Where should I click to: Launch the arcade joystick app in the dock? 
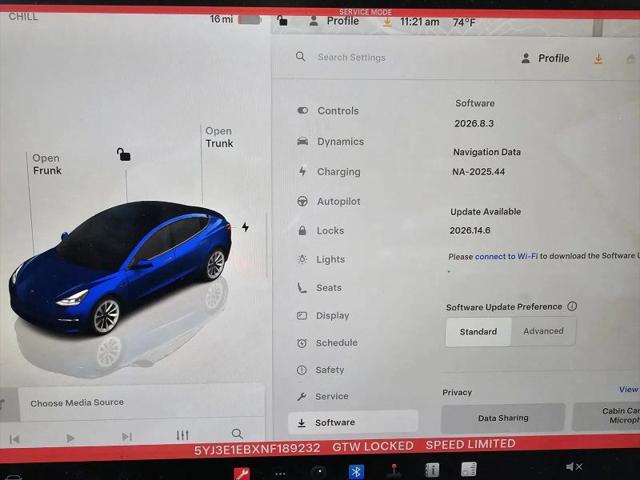[394, 471]
